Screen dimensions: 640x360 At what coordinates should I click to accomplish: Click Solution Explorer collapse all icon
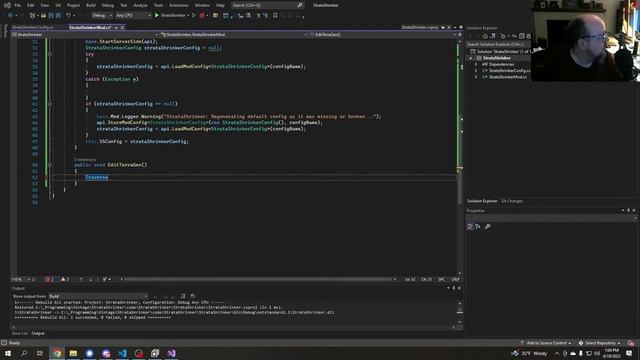[521, 36]
